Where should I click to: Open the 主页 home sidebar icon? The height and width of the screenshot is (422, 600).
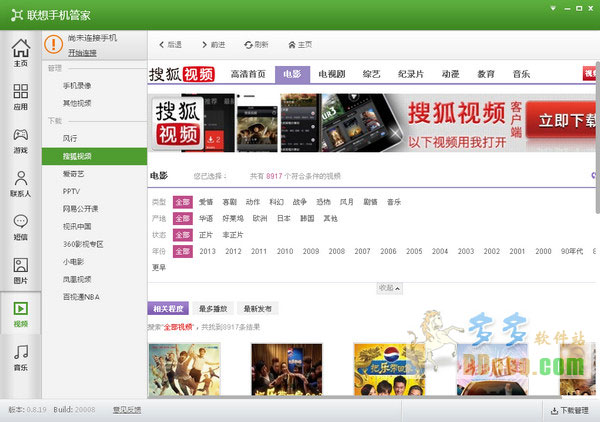point(21,53)
